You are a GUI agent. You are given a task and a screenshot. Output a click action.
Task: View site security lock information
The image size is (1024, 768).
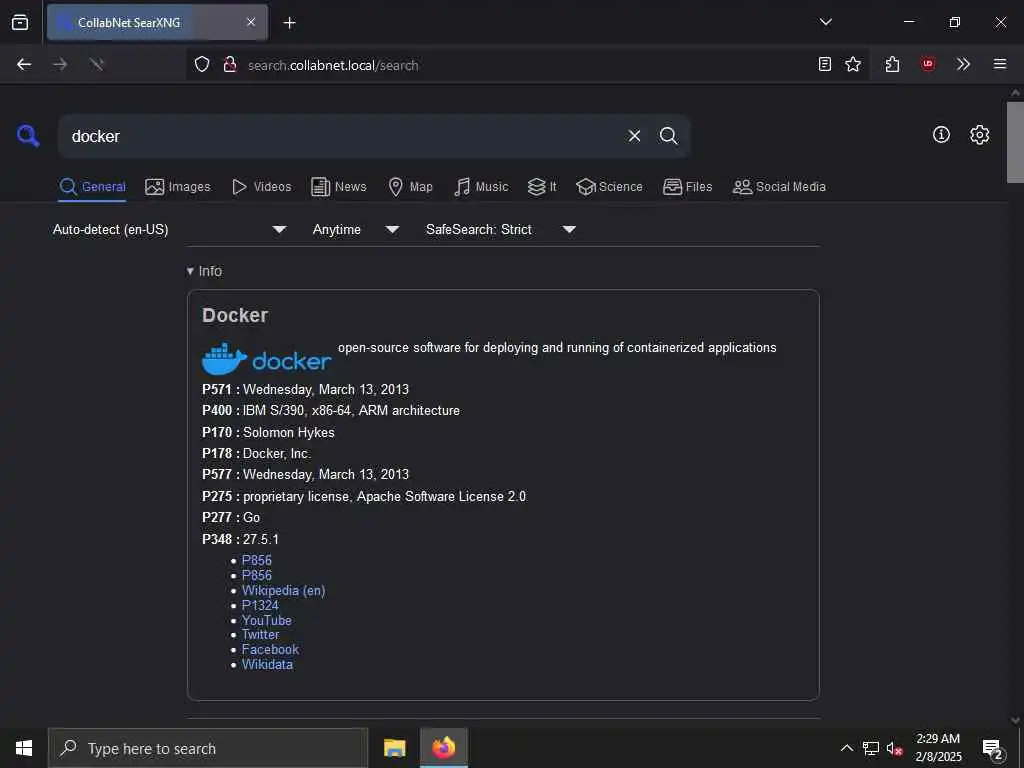tap(229, 64)
